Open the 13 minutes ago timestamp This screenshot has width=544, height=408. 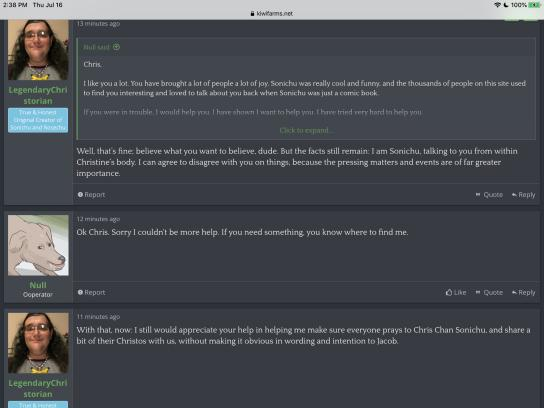(x=98, y=24)
